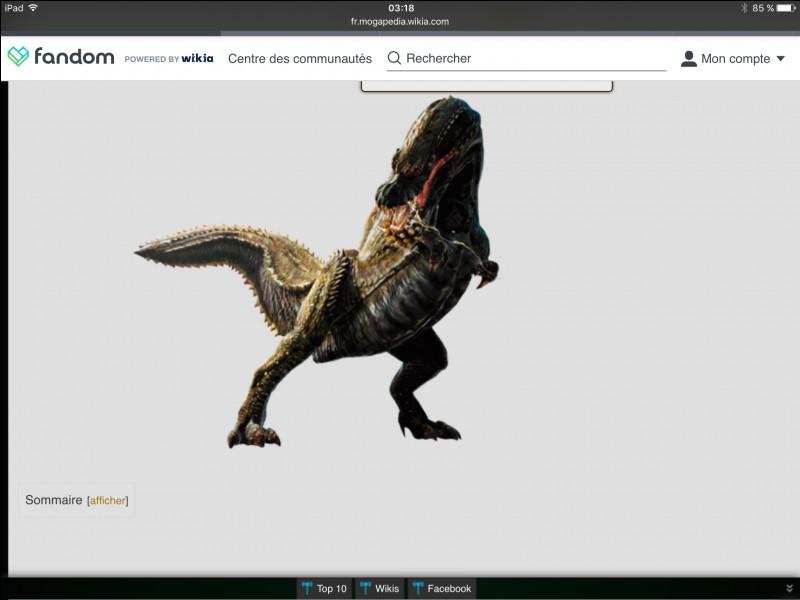Viewport: 800px width, 600px height.
Task: Open Top 10 in bottom toolbar
Action: pyautogui.click(x=324, y=588)
